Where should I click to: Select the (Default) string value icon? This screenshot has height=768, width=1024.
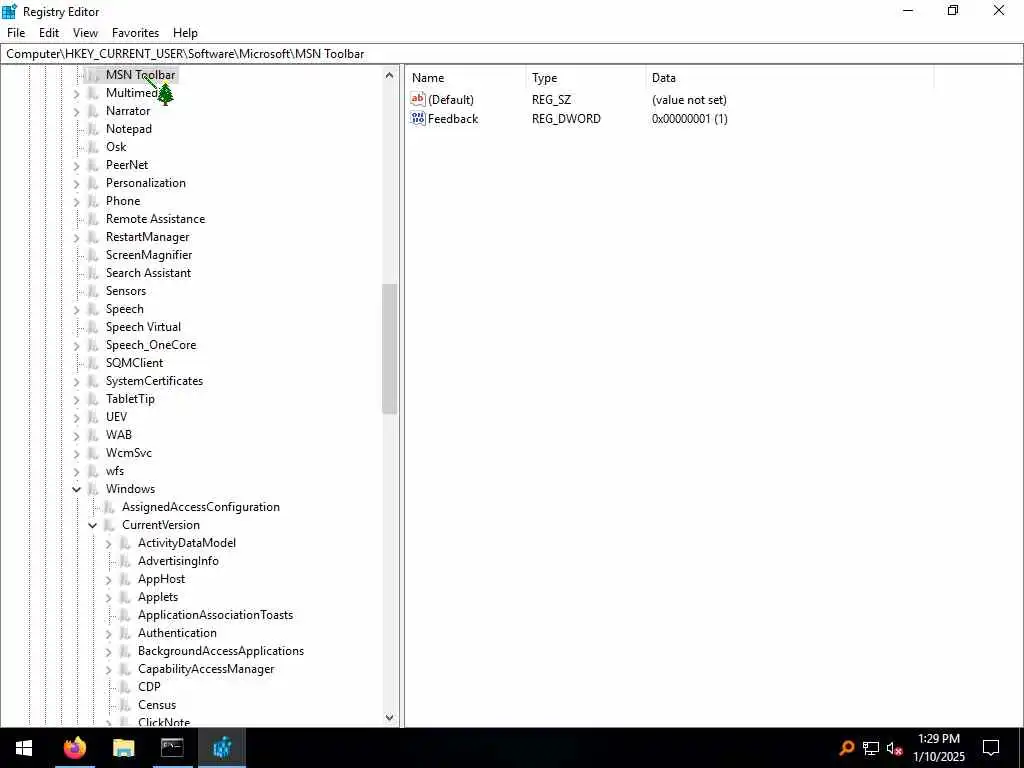coord(418,99)
